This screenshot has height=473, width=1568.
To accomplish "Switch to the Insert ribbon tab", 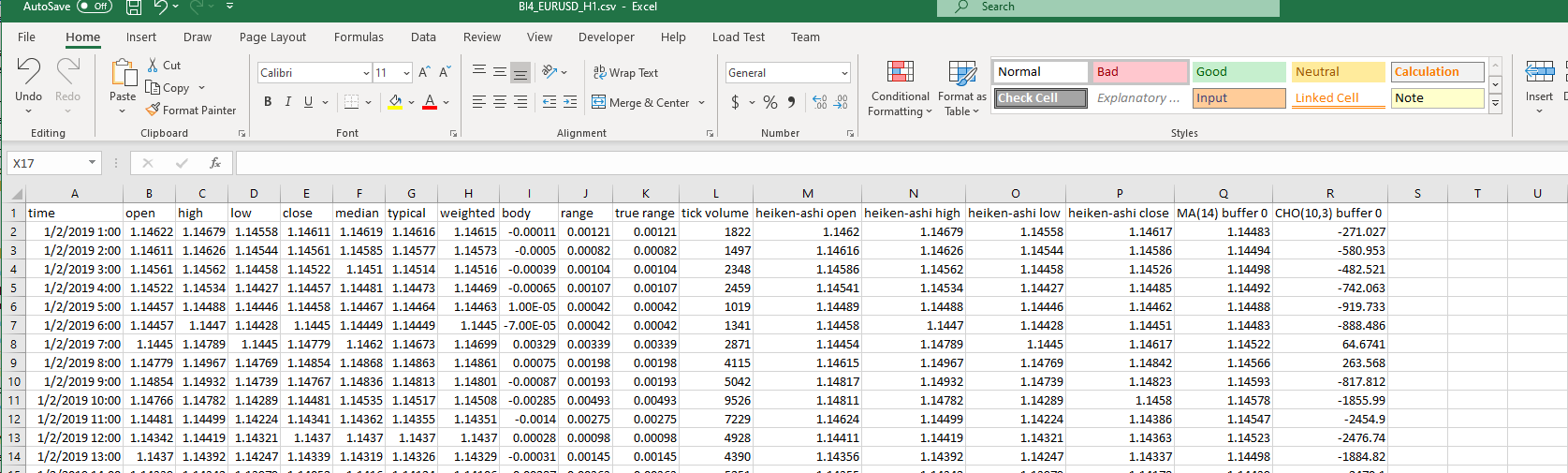I will (141, 37).
